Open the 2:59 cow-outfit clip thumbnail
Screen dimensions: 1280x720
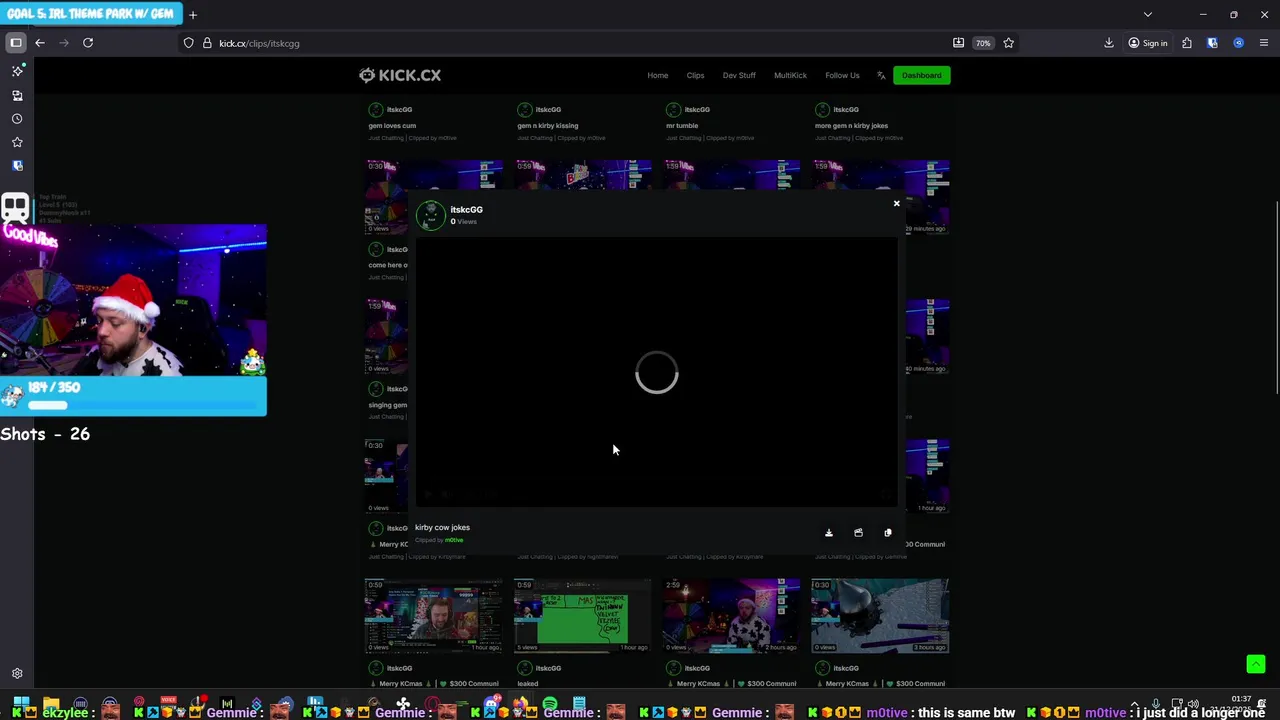pos(731,616)
